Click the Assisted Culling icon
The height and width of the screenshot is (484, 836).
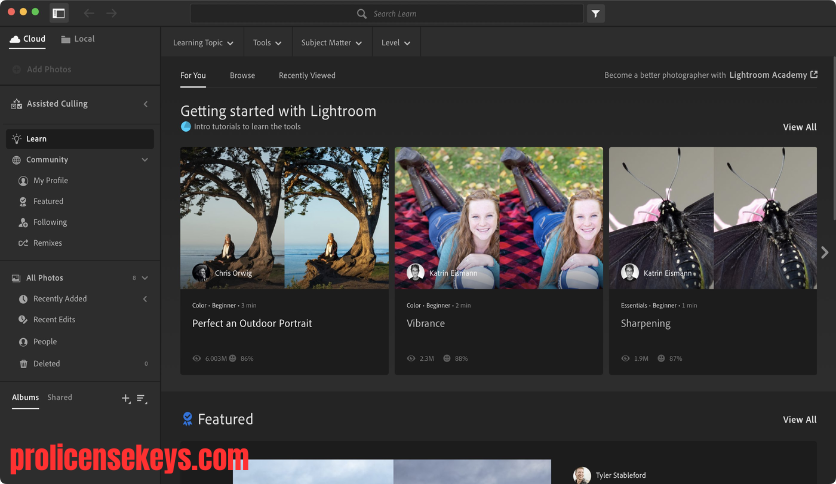(x=17, y=104)
